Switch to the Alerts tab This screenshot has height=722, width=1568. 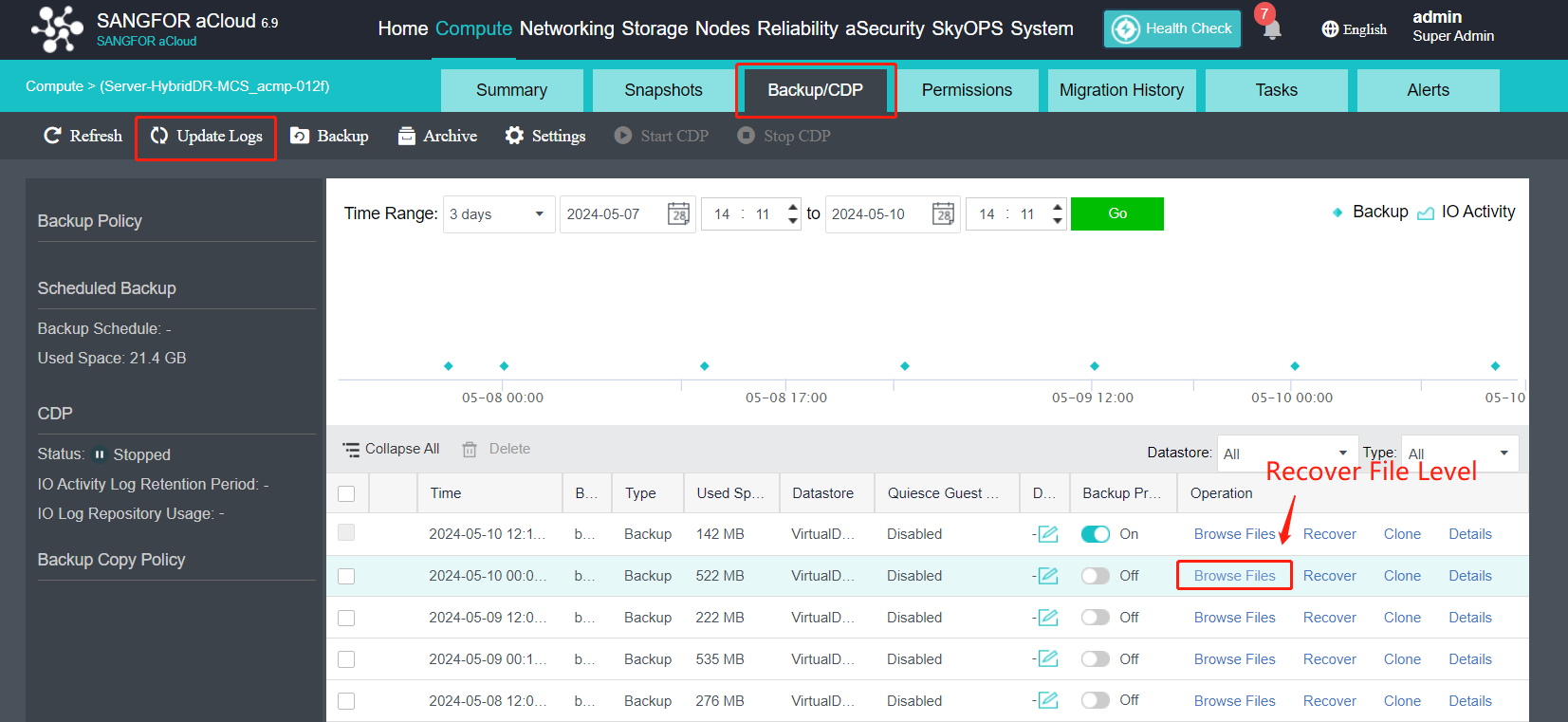click(1428, 90)
